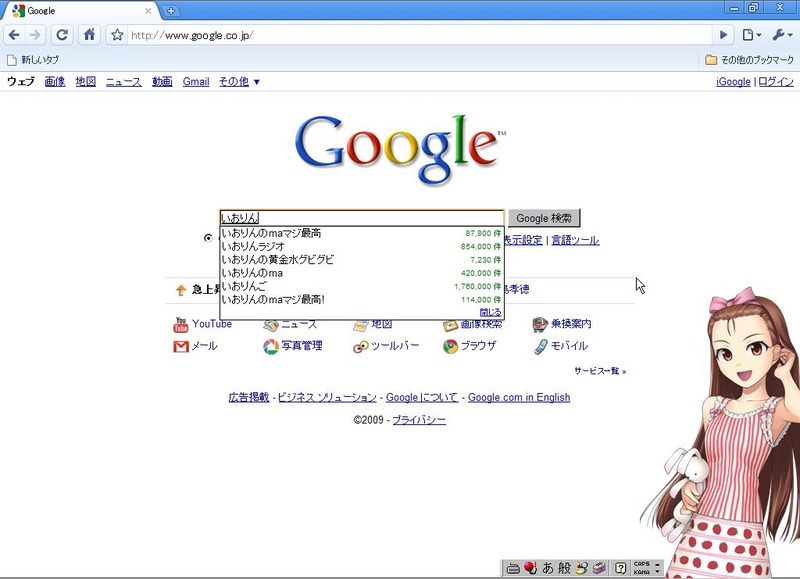Click the 急上昇 orange arrow icon
Image resolution: width=800 pixels, height=579 pixels.
point(181,290)
